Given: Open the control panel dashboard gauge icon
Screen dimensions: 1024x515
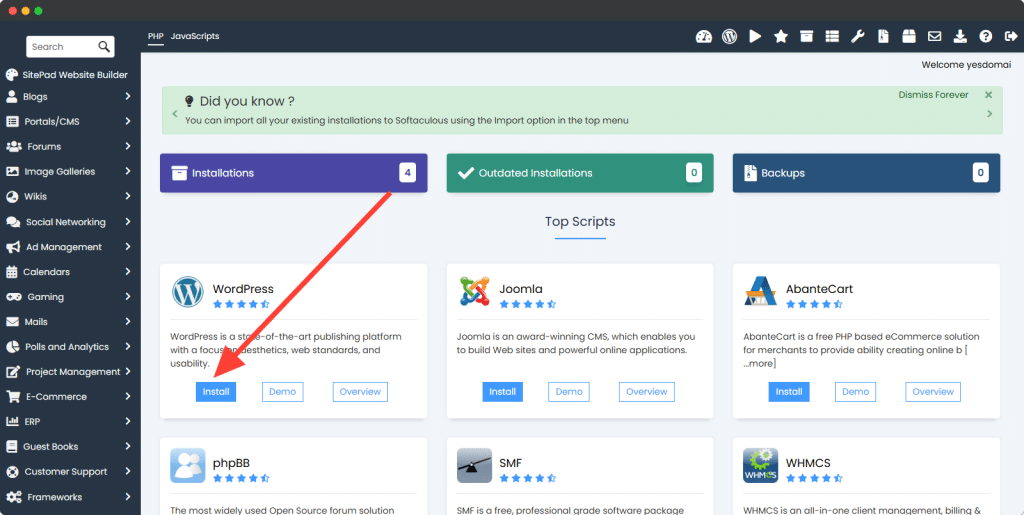Looking at the screenshot, I should pyautogui.click(x=703, y=37).
